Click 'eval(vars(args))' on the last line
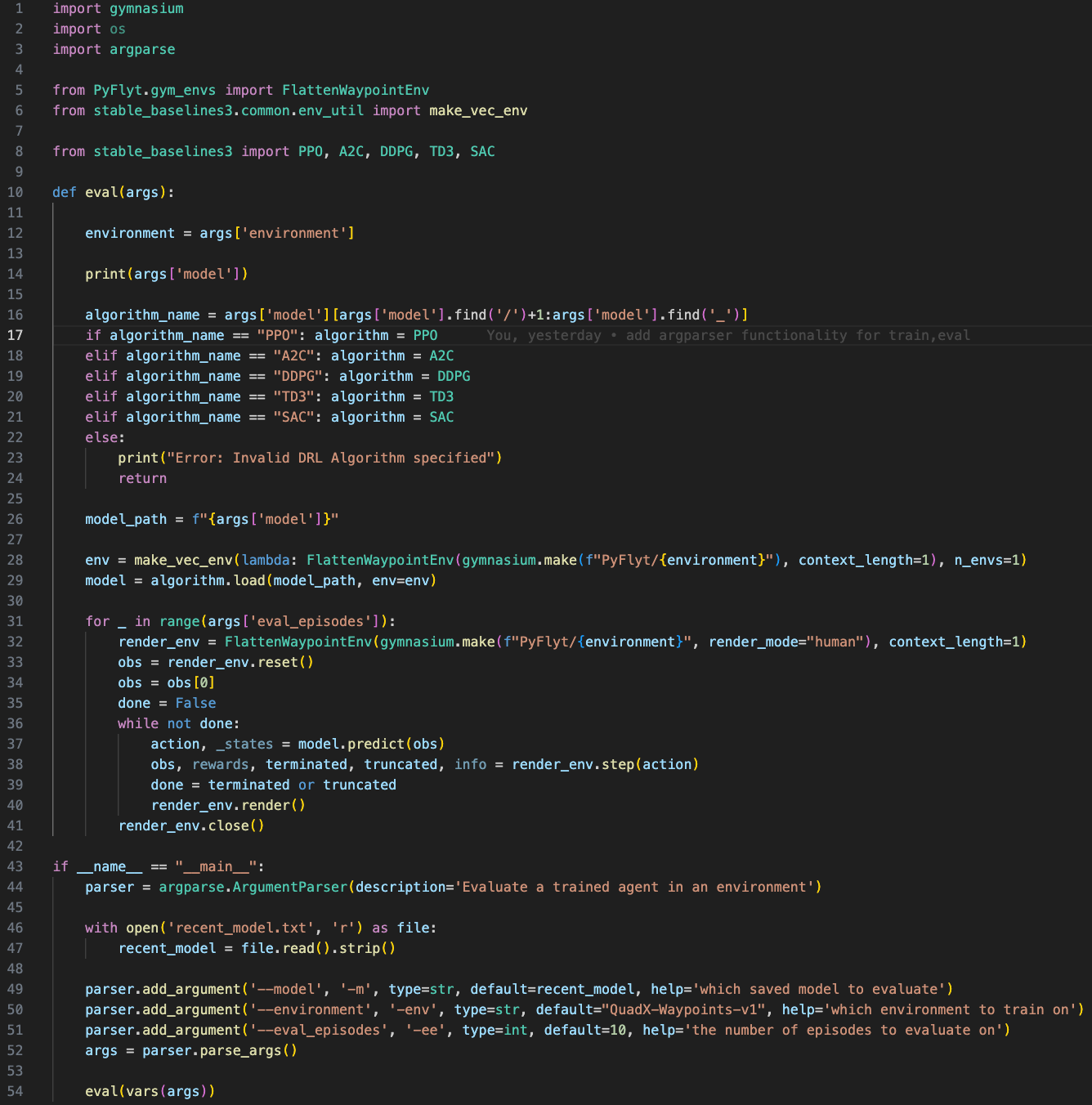Screen dimensions: 1092x1105 pyautogui.click(x=150, y=1091)
